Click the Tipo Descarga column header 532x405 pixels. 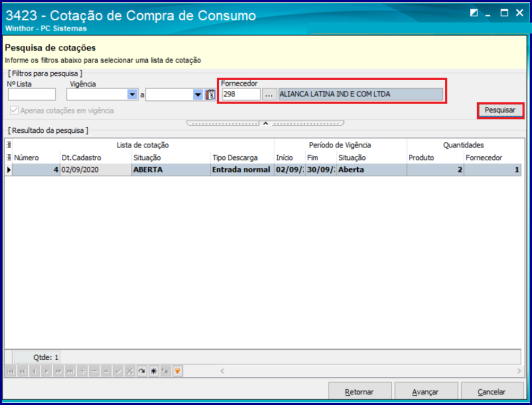point(242,158)
